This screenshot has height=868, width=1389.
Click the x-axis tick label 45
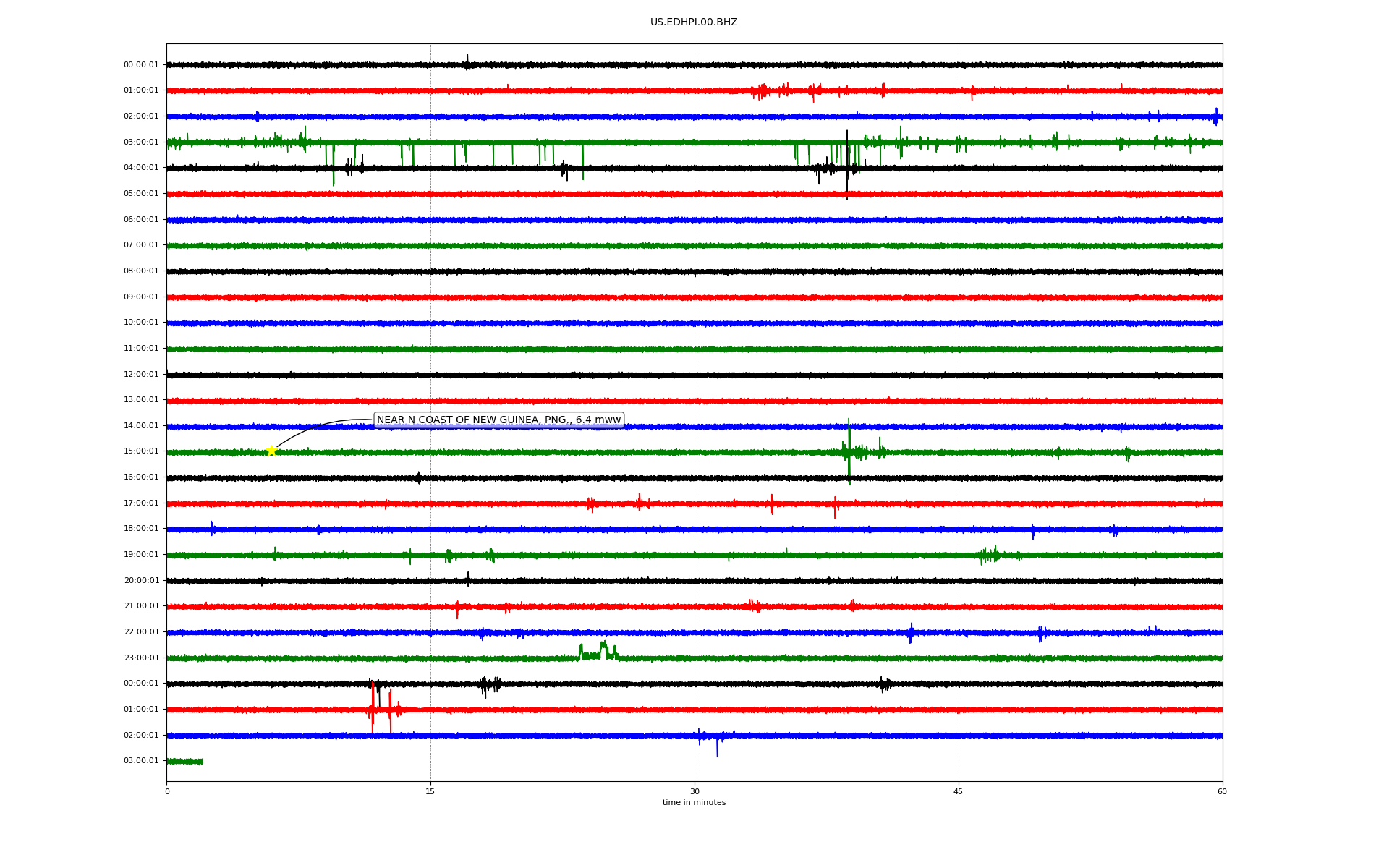click(959, 791)
